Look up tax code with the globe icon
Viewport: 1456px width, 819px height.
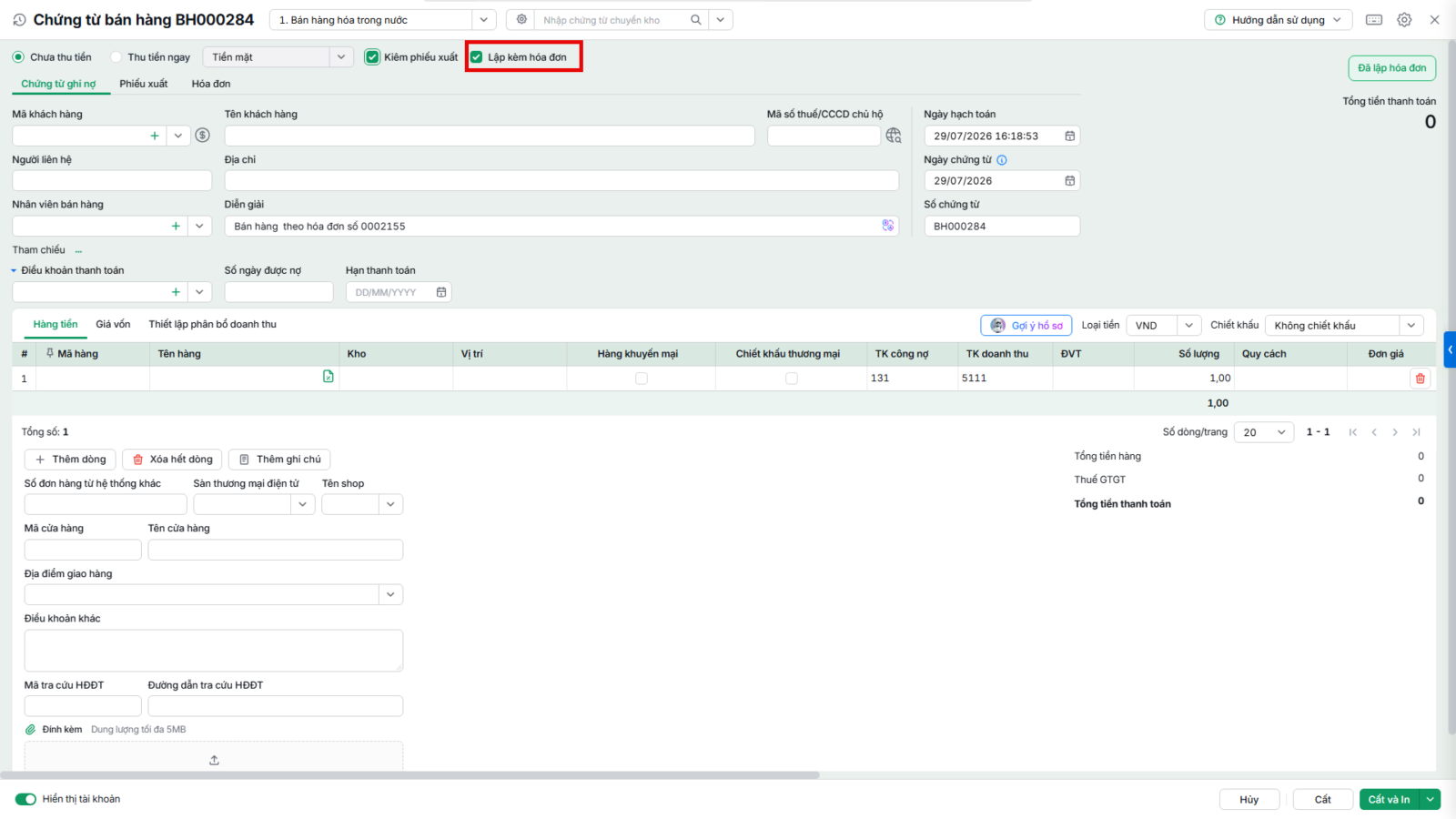tap(894, 136)
